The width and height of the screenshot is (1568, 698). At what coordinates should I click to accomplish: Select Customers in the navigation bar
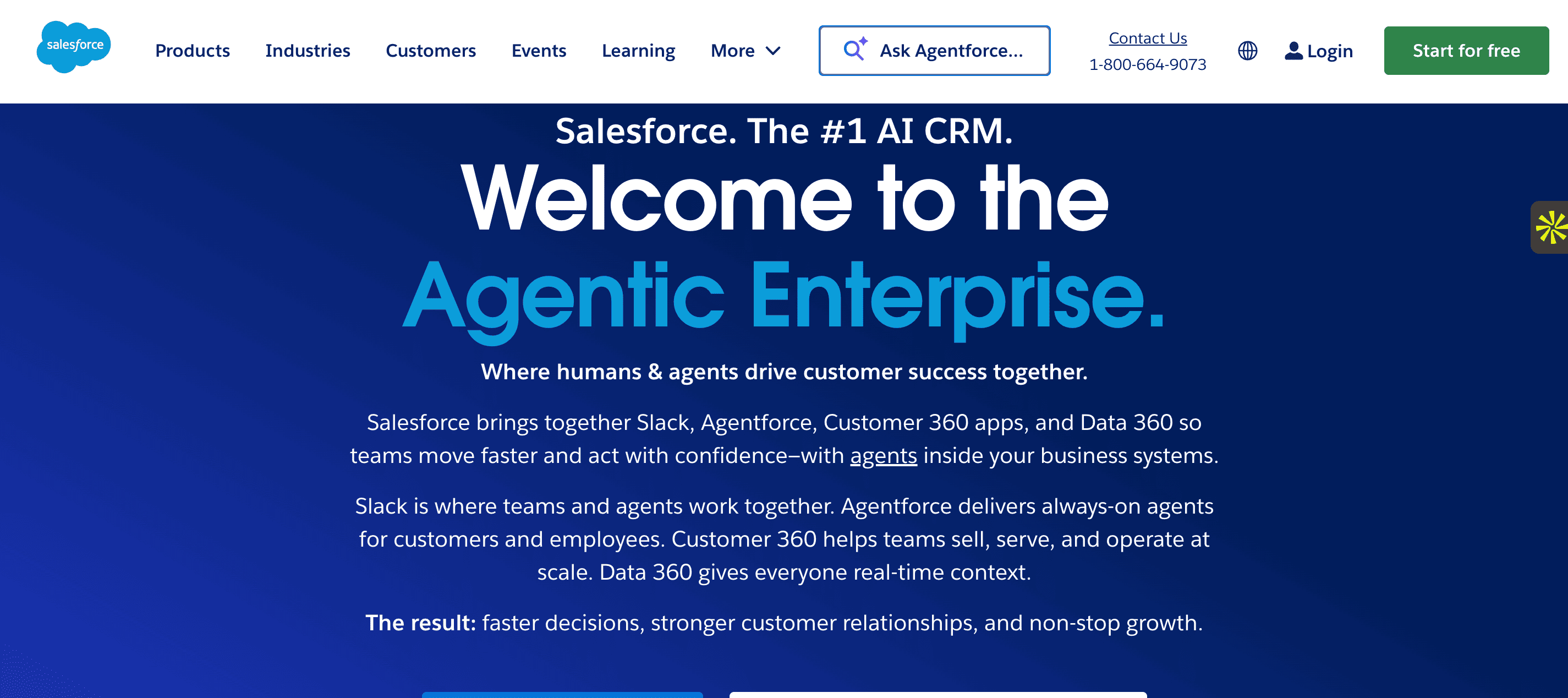(x=430, y=51)
